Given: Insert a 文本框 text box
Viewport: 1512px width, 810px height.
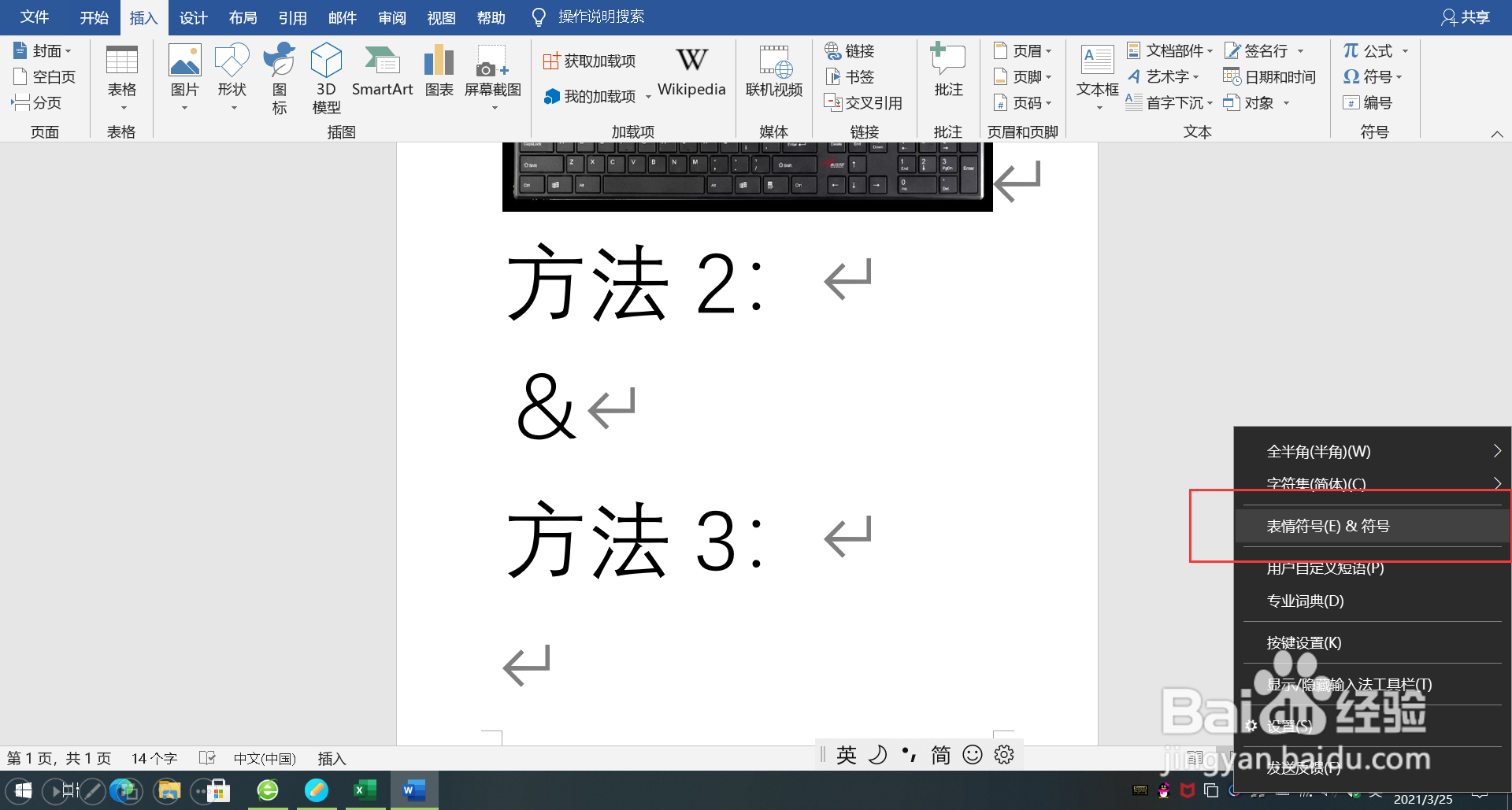Looking at the screenshot, I should 1096,75.
